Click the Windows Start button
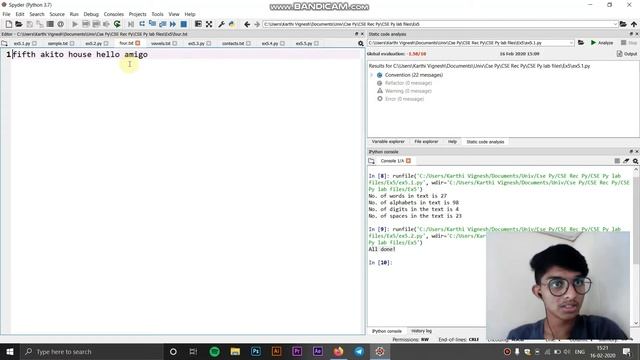This screenshot has width=640, height=360. click(x=9, y=351)
